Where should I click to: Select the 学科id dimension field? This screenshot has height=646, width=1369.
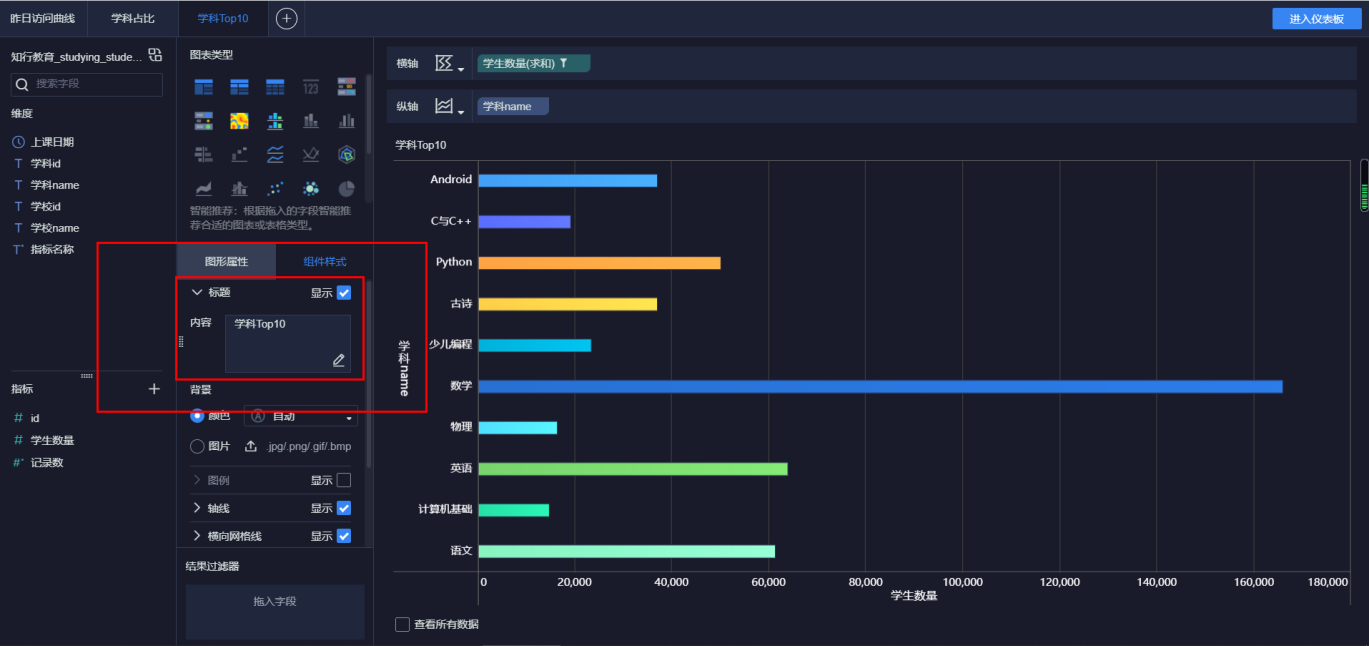coord(46,163)
